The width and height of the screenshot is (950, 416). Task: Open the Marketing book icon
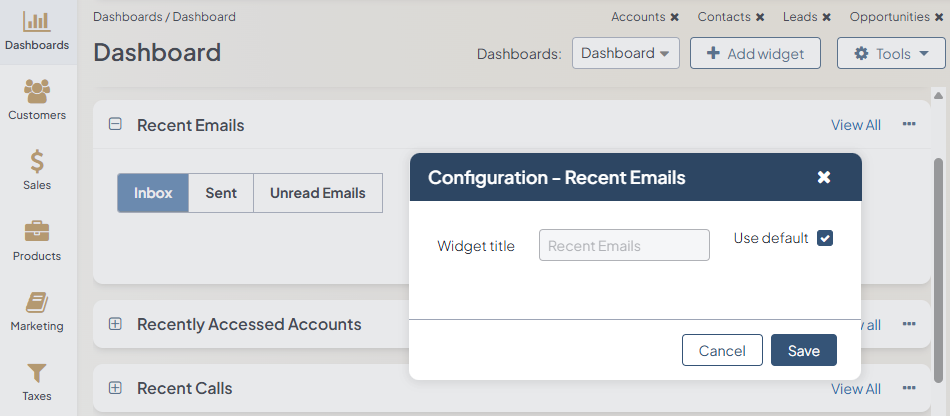coord(37,302)
